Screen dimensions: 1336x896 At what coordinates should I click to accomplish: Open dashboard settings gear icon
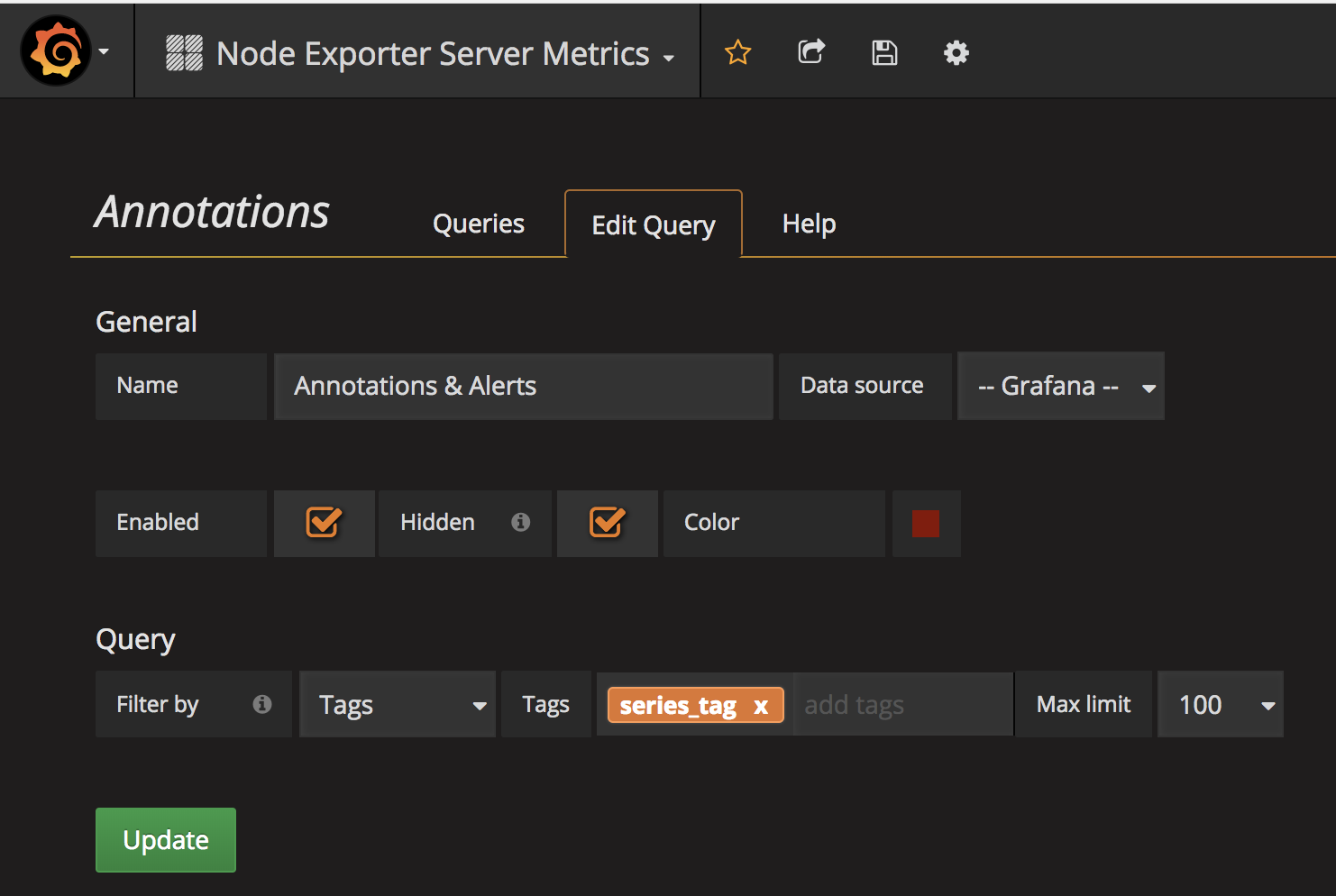(956, 52)
